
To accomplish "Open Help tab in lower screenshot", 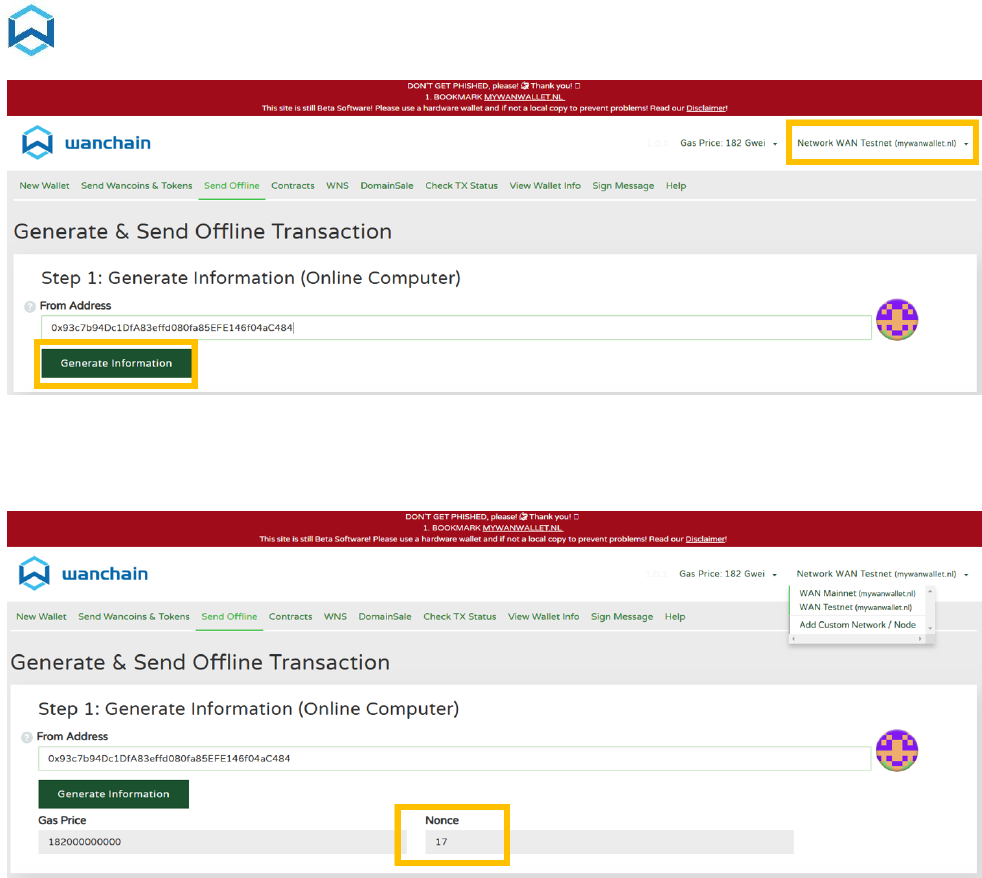I will 674,617.
